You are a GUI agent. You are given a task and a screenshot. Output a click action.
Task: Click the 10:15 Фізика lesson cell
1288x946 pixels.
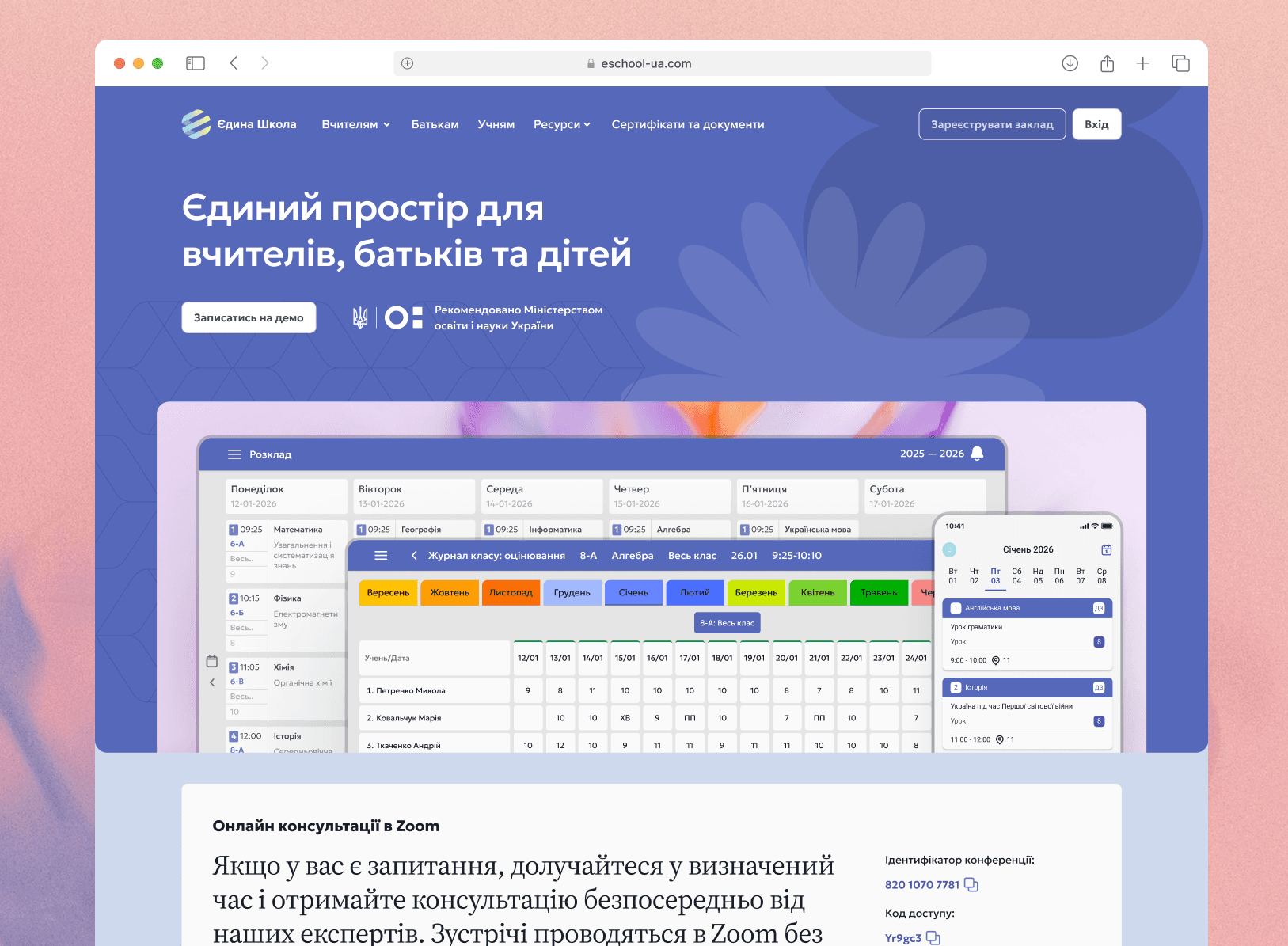286,620
